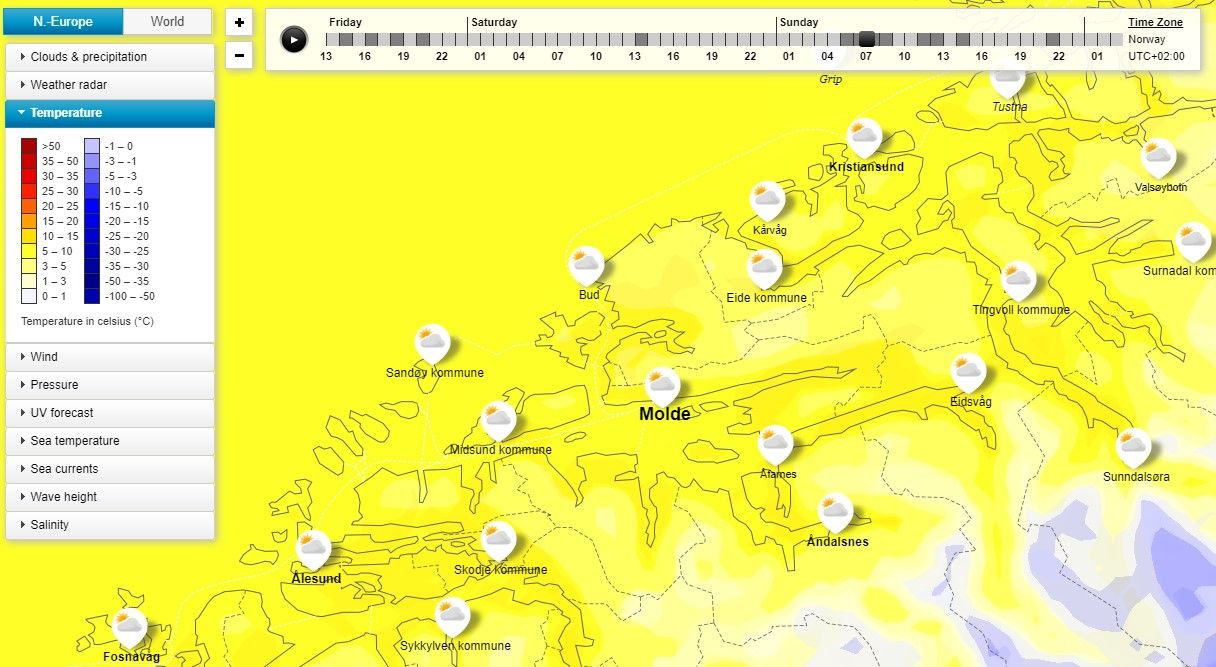1216x667 pixels.
Task: Click the Kristiansund weather pin
Action: click(864, 136)
